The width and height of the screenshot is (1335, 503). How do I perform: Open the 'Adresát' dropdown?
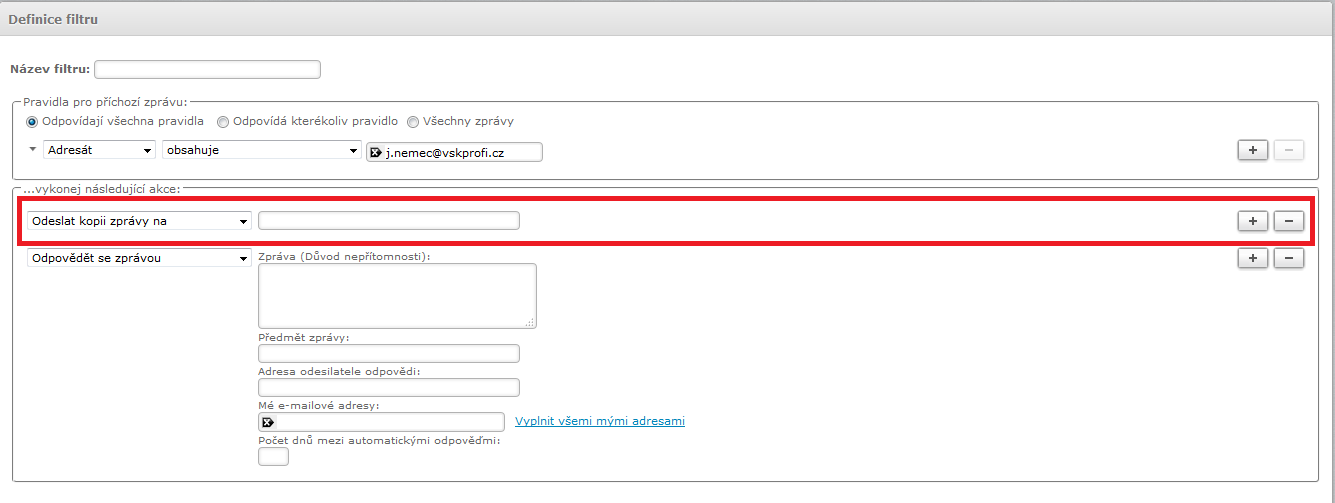coord(99,150)
